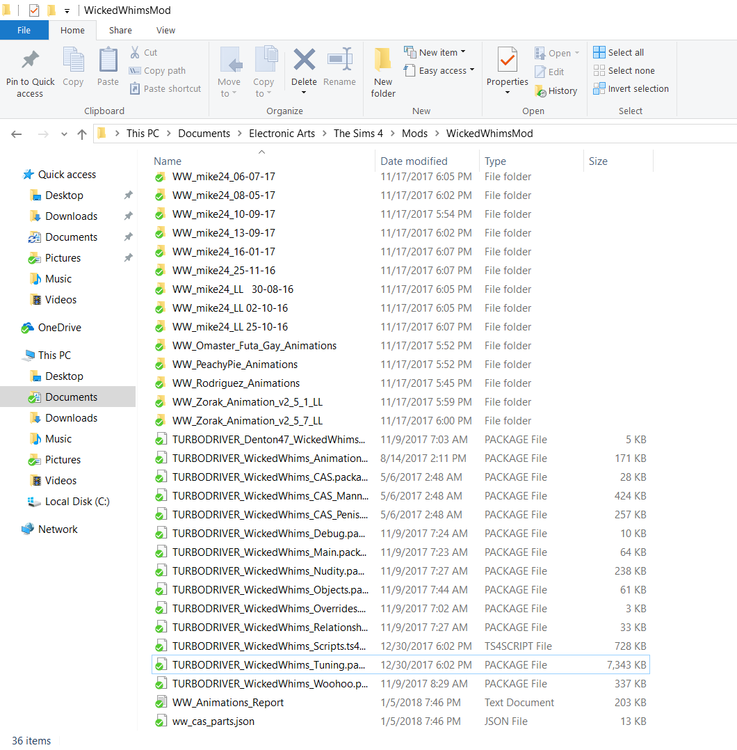737x750 pixels.
Task: Open Recent locations dropdown arrow
Action: pyautogui.click(x=64, y=134)
